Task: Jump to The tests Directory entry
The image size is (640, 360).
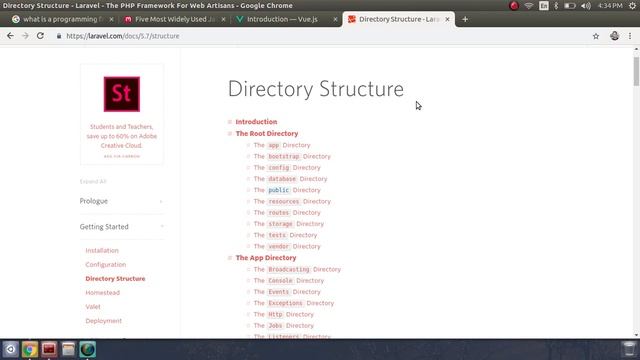Action: 285,235
